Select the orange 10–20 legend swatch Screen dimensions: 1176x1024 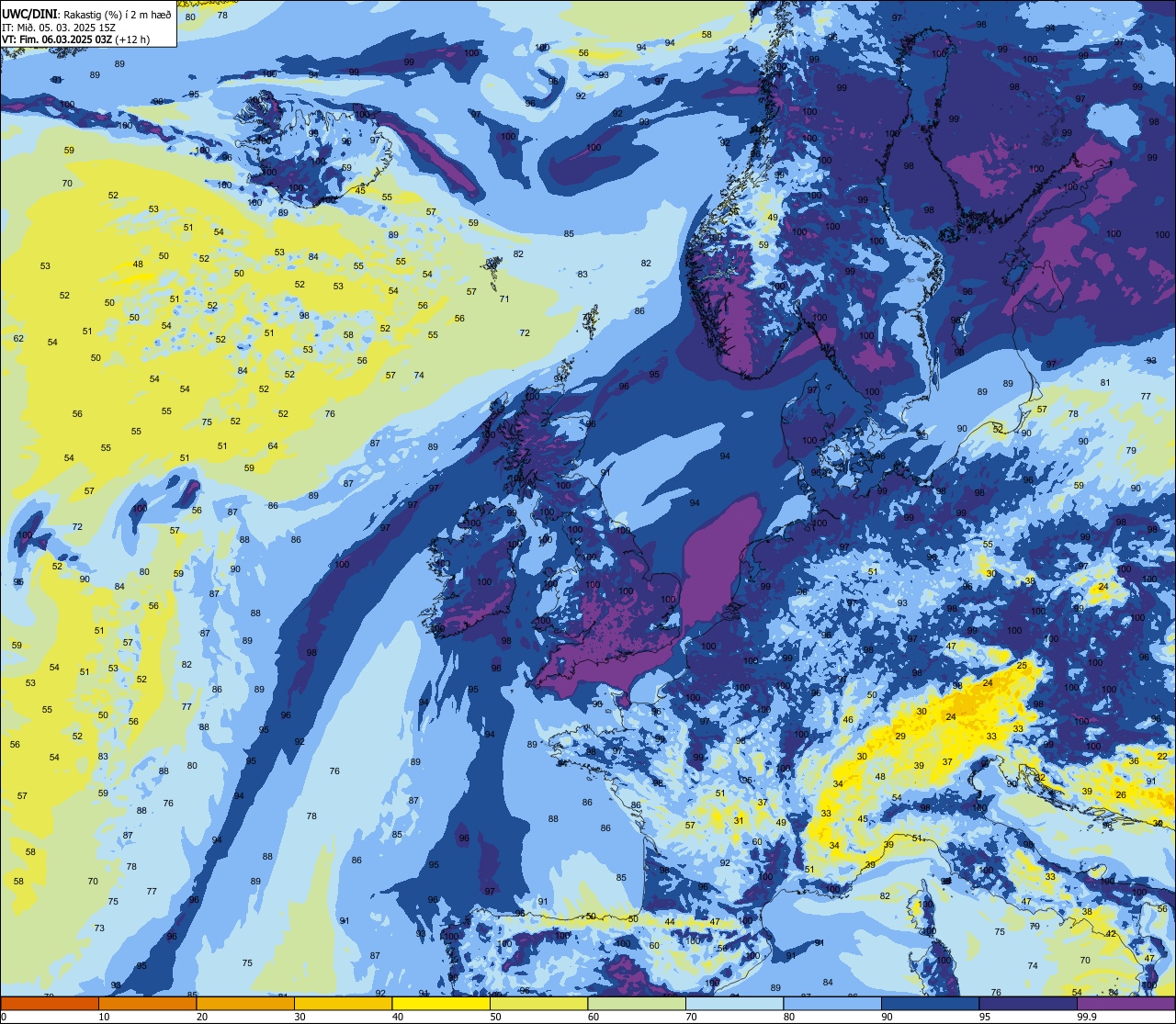[147, 1003]
